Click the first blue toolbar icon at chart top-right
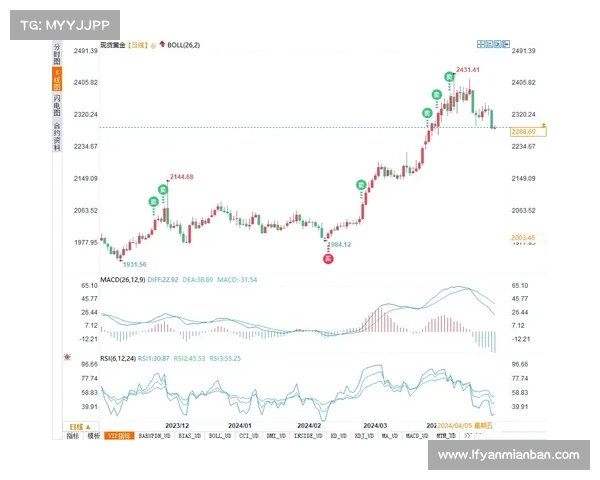Viewport: 600px width, 480px height. click(480, 44)
